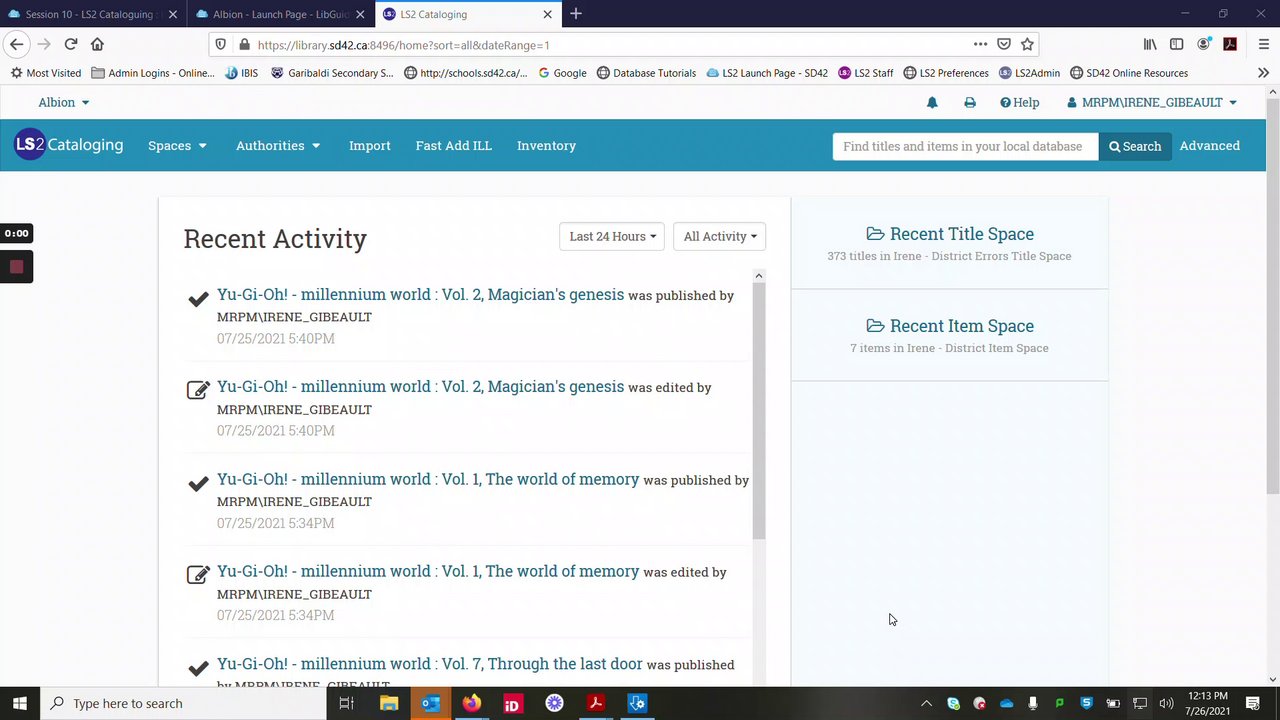The image size is (1280, 720).
Task: Open the Firefox application menu
Action: click(x=1263, y=44)
